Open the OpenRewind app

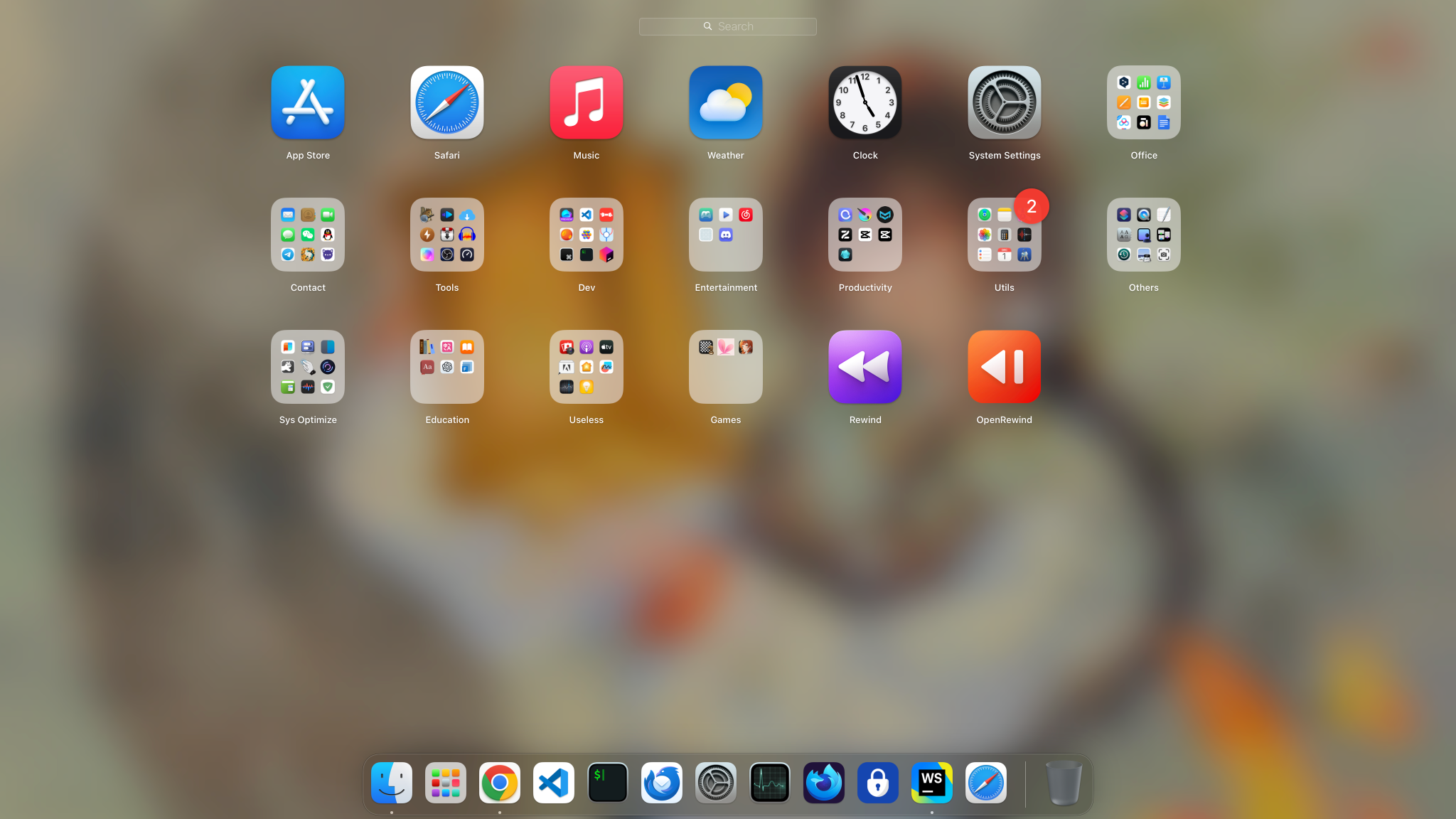click(1004, 367)
